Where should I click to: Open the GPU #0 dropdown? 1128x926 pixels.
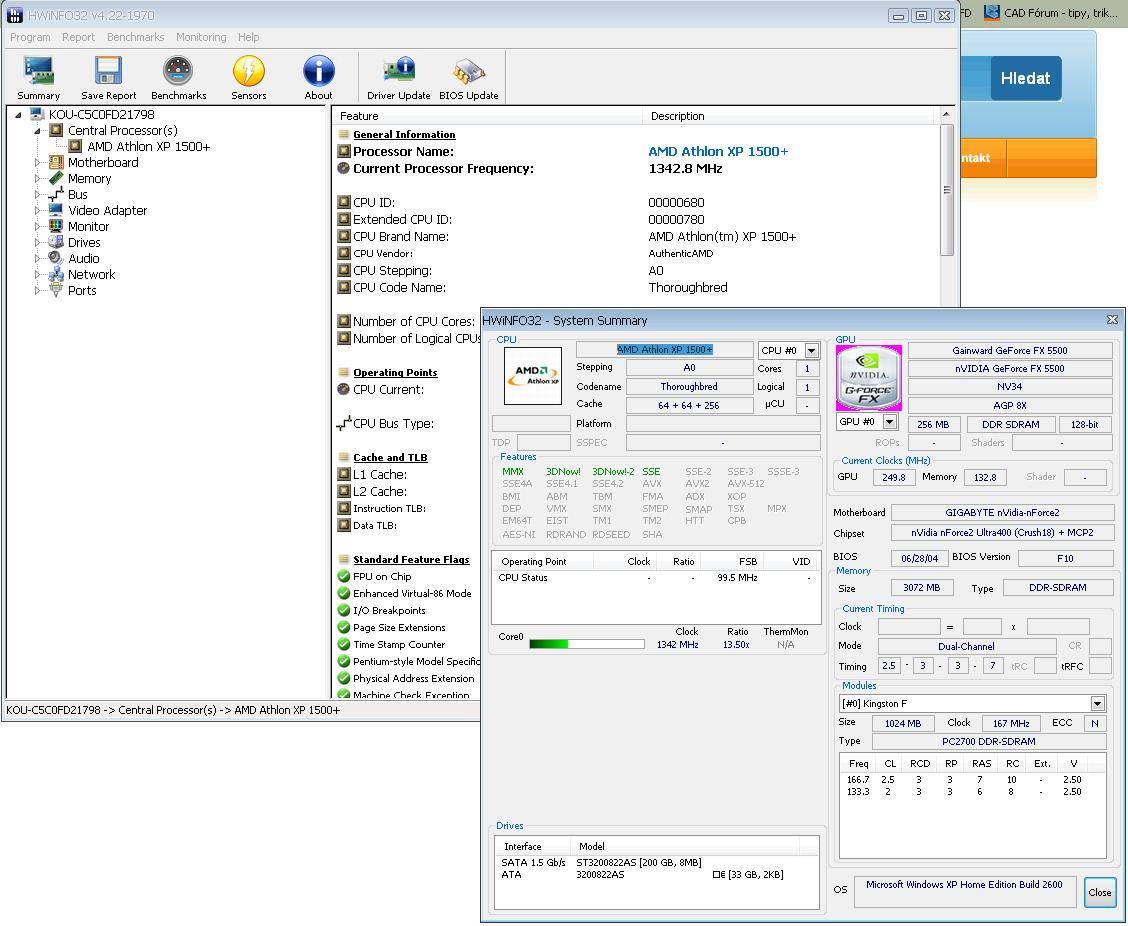pyautogui.click(x=890, y=422)
